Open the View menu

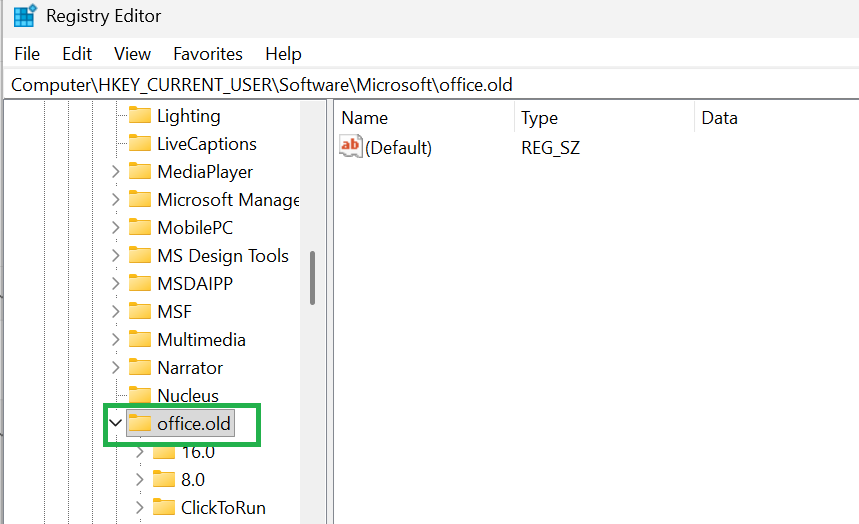tap(132, 54)
